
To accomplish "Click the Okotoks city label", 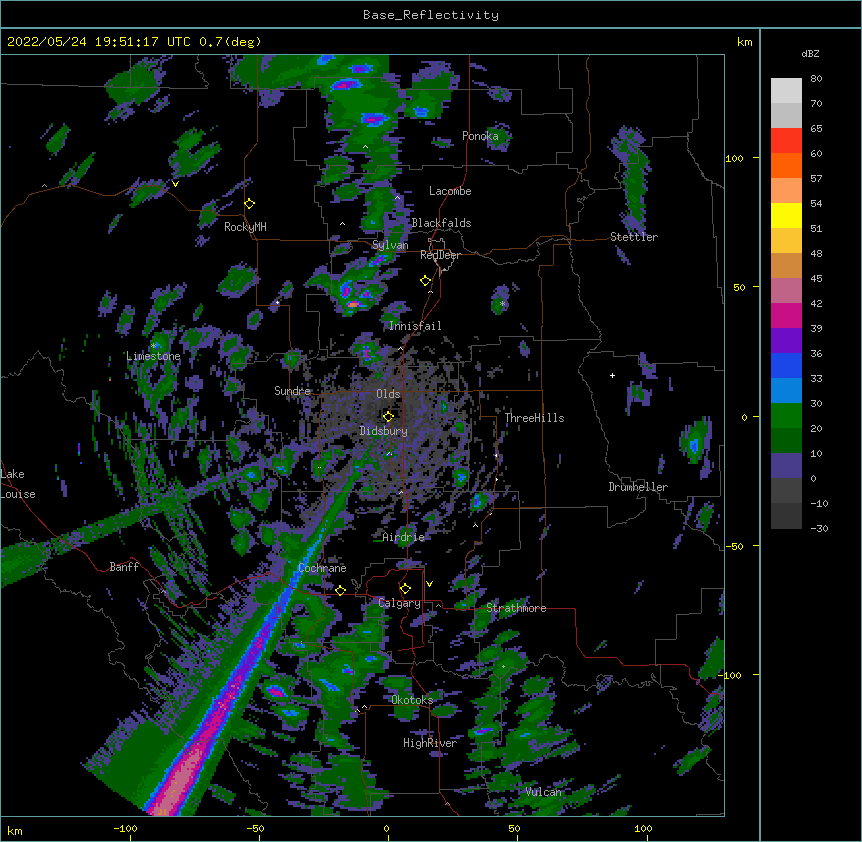I will tap(412, 700).
